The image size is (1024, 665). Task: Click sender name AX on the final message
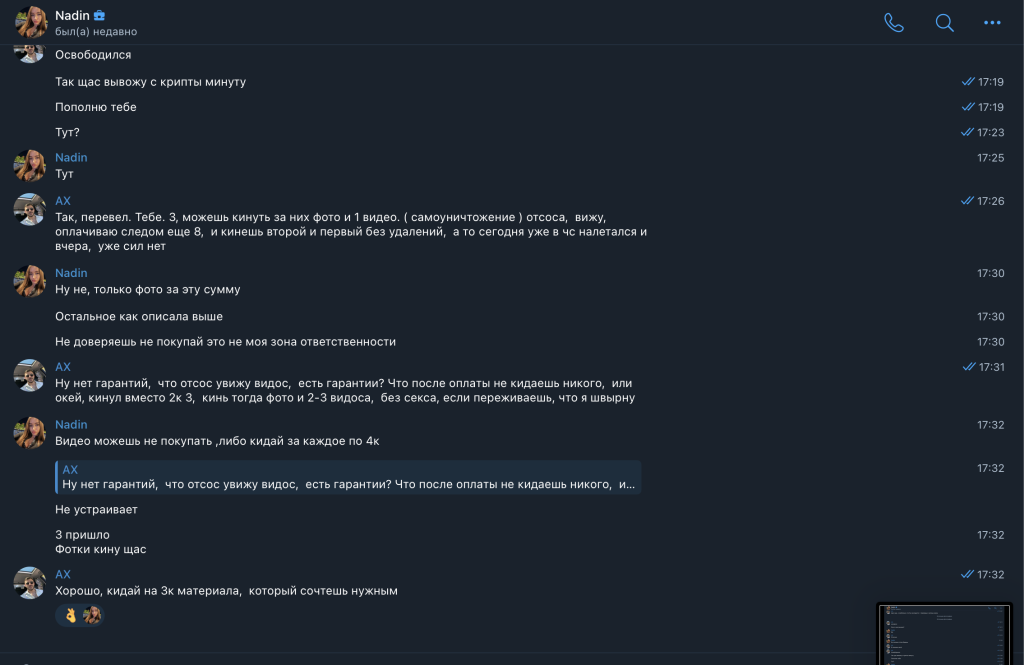point(63,575)
